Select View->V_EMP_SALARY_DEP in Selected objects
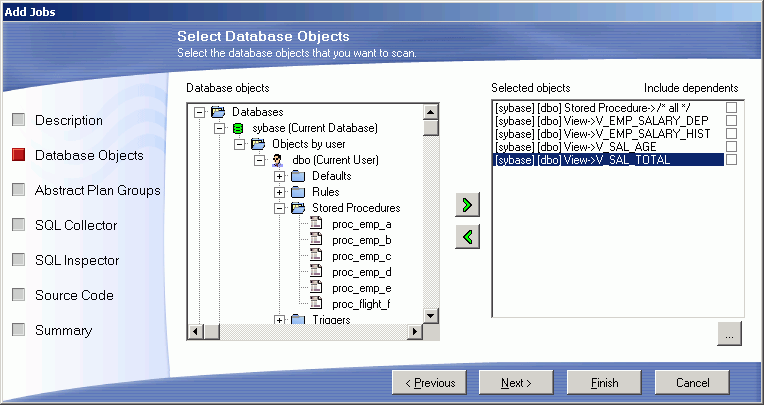 pyautogui.click(x=608, y=120)
